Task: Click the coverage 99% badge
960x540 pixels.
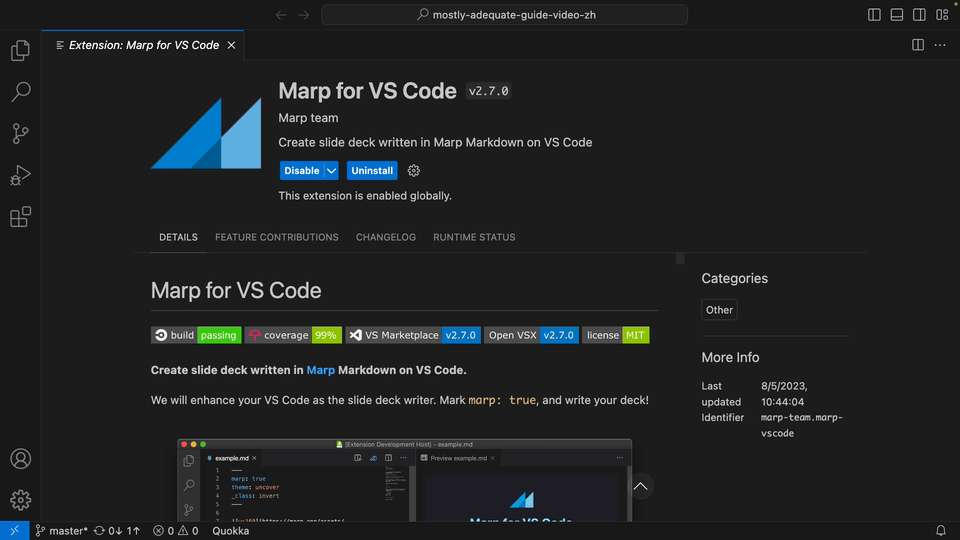Action: 293,336
